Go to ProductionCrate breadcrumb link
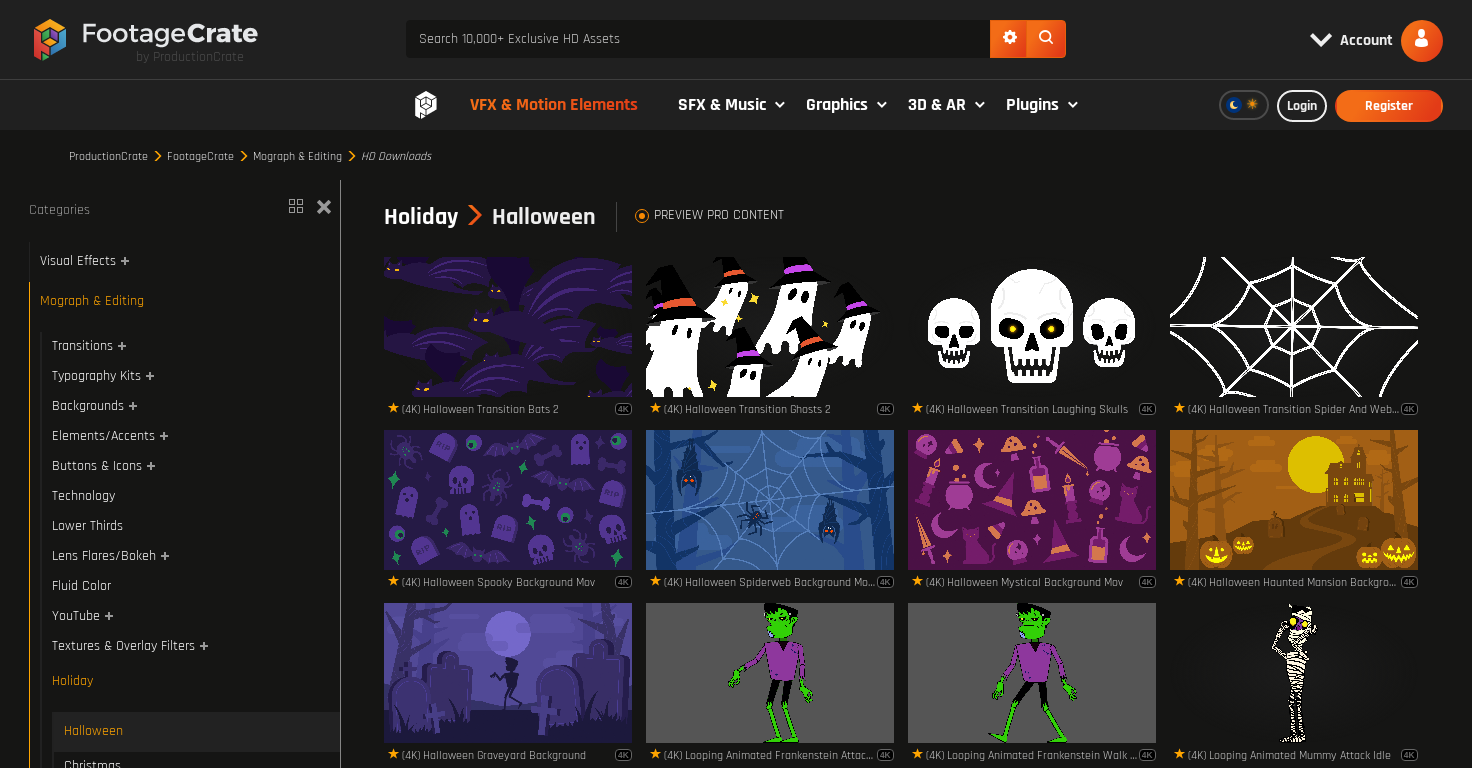This screenshot has width=1472, height=768. pos(108,156)
